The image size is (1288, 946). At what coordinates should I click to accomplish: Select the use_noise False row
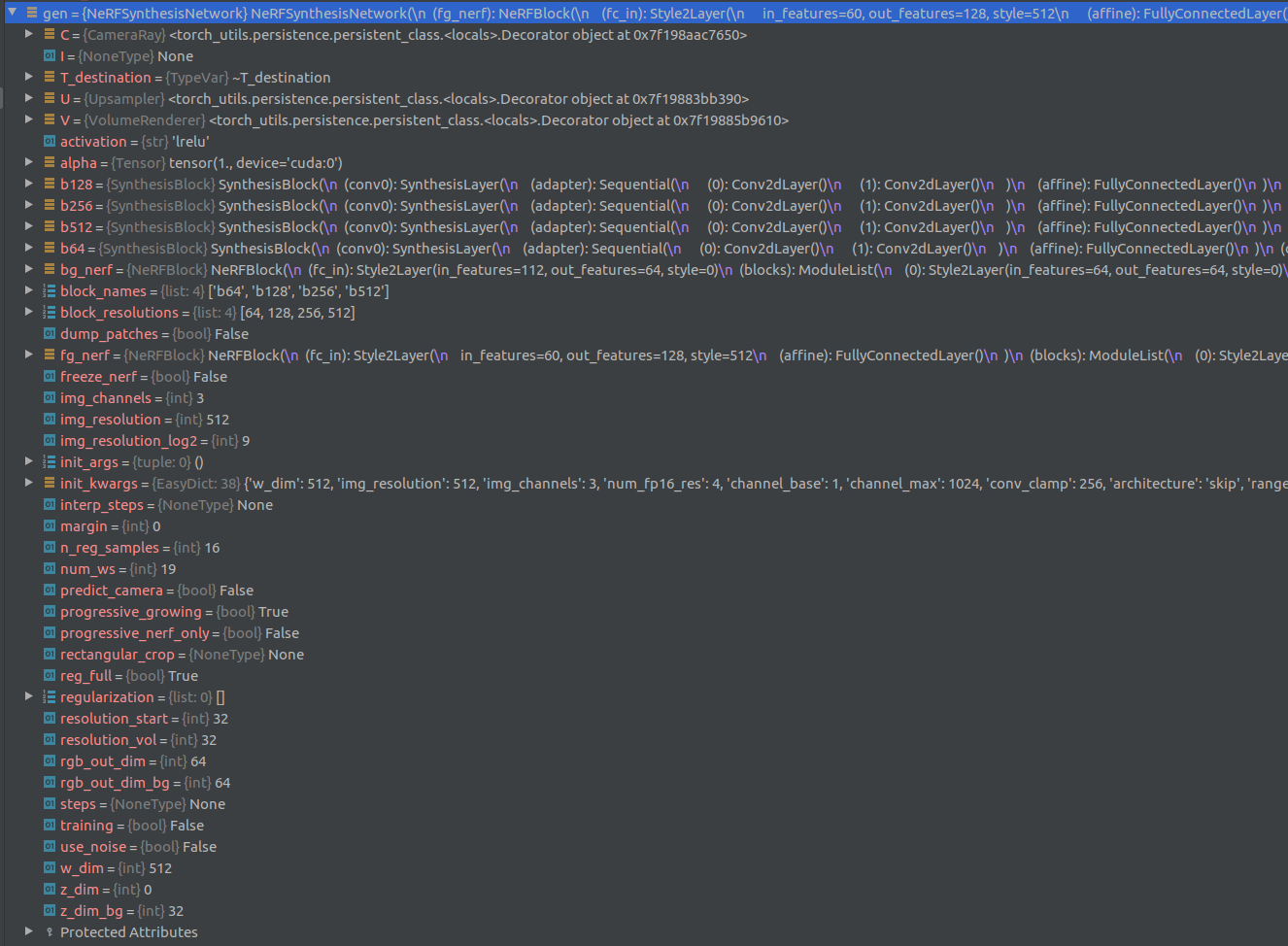click(x=644, y=846)
